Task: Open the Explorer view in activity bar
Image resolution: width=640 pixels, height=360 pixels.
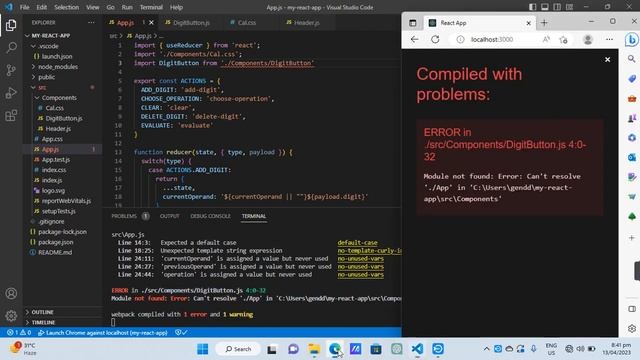Action: (x=11, y=25)
